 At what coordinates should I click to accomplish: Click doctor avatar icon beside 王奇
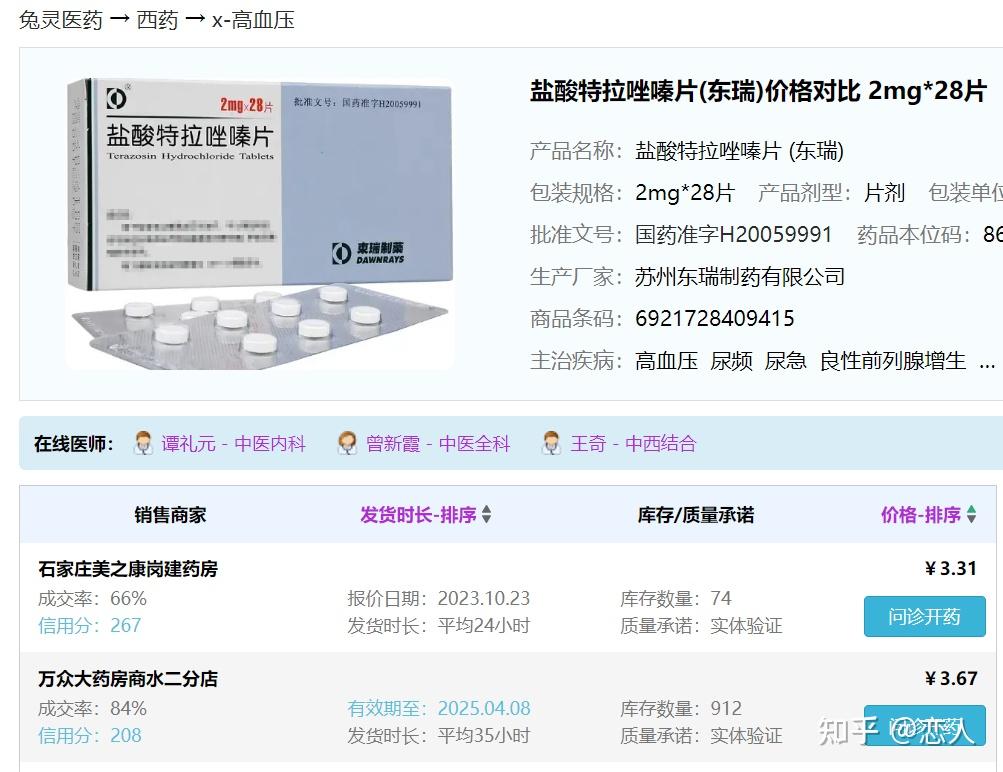(x=551, y=443)
